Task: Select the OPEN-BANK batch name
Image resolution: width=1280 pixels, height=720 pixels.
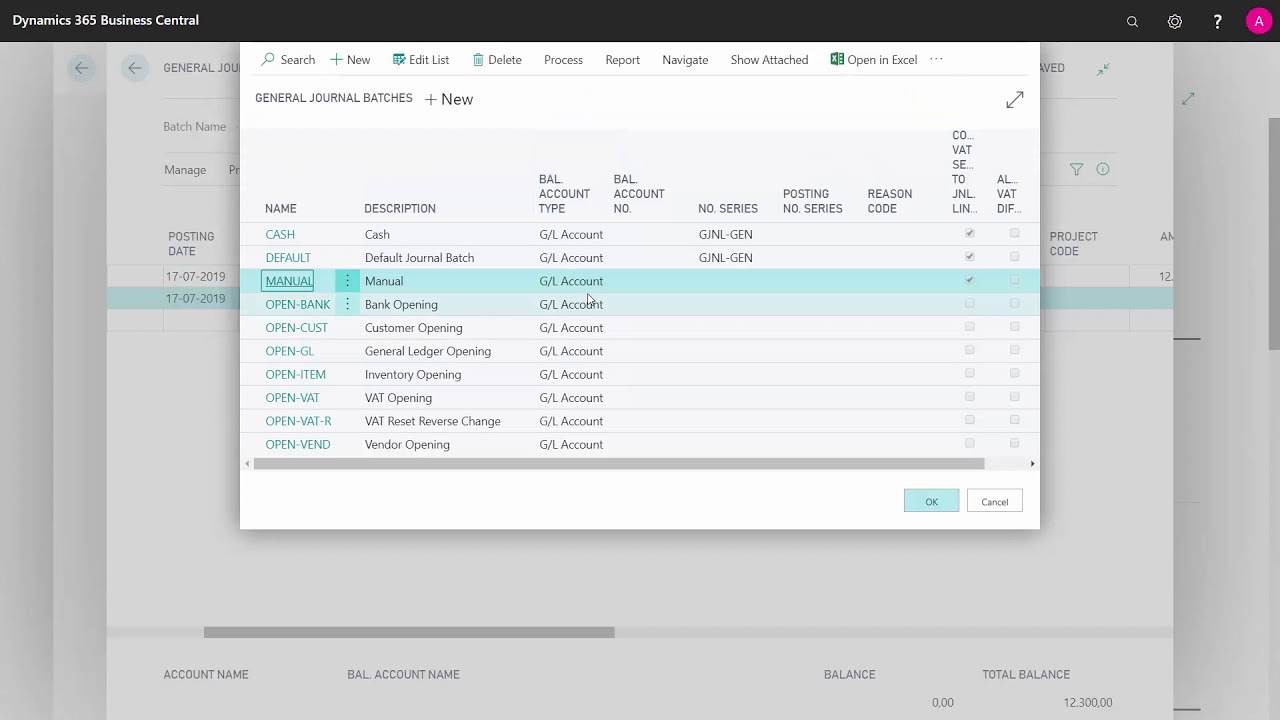Action: 297,304
